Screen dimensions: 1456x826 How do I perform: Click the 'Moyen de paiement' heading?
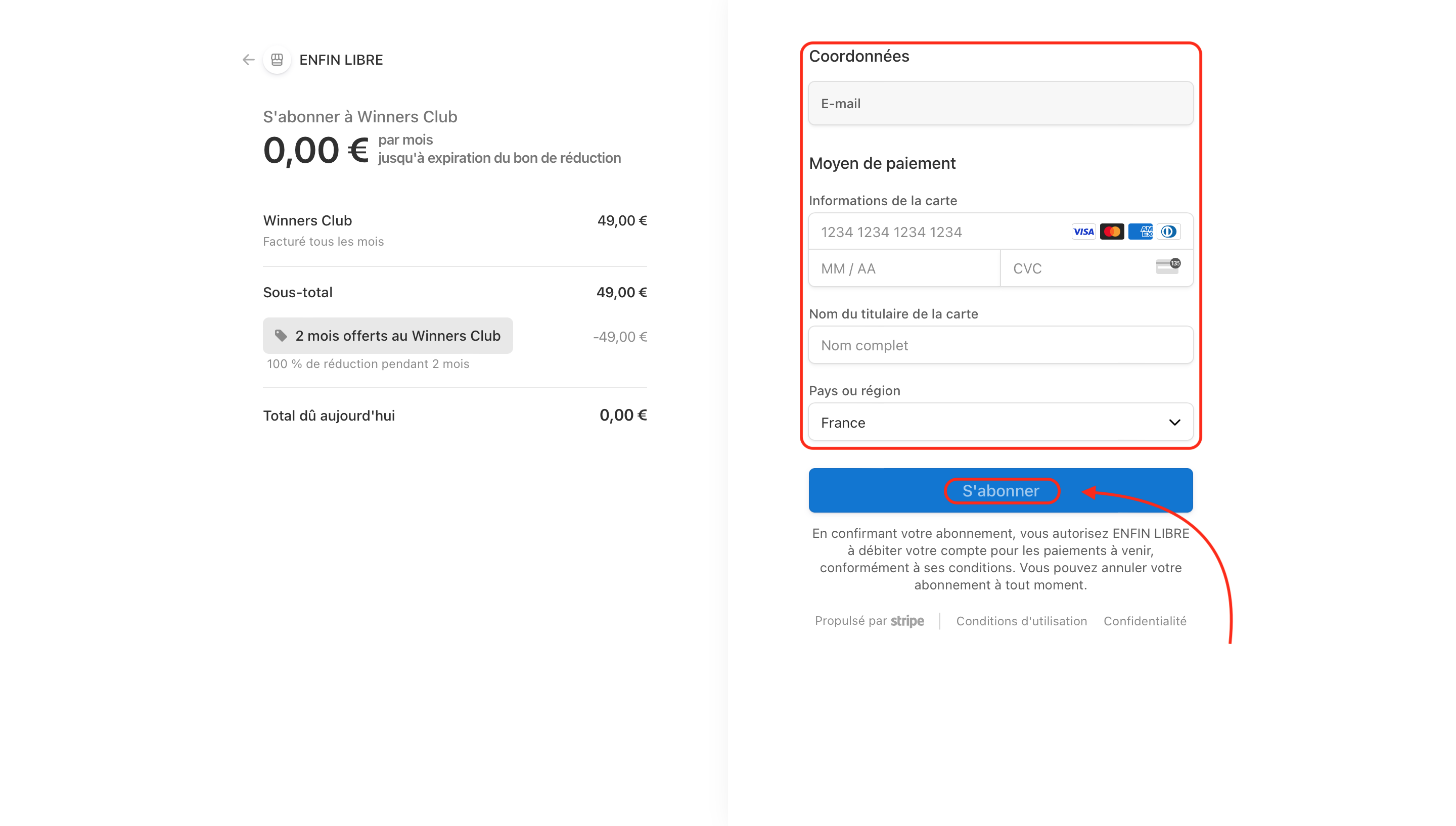tap(882, 163)
